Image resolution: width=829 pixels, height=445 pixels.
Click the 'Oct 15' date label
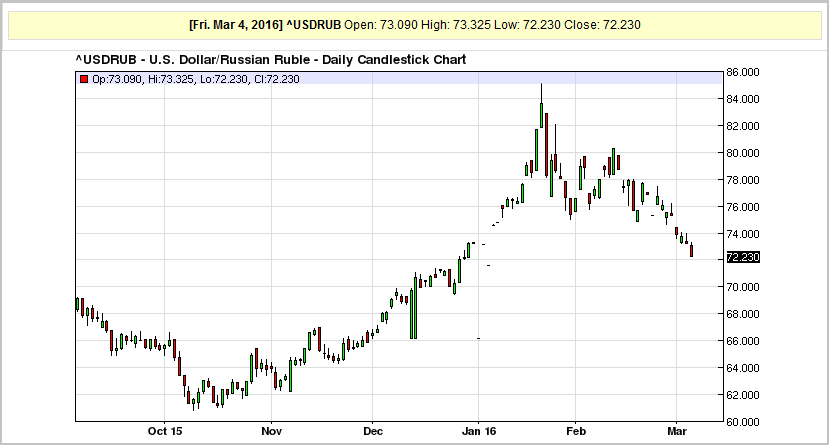click(164, 431)
